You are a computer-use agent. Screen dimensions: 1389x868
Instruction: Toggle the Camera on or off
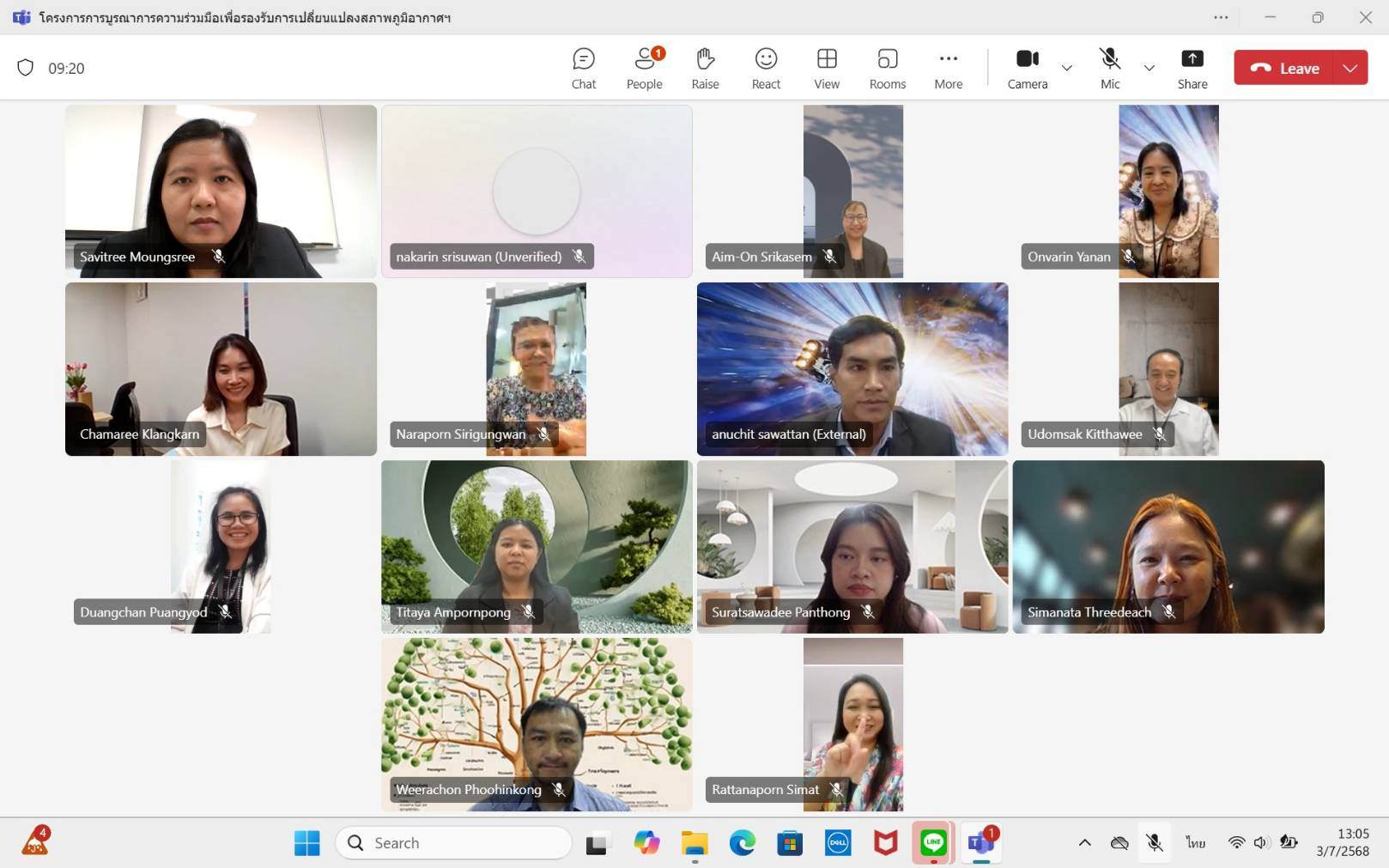pyautogui.click(x=1027, y=68)
